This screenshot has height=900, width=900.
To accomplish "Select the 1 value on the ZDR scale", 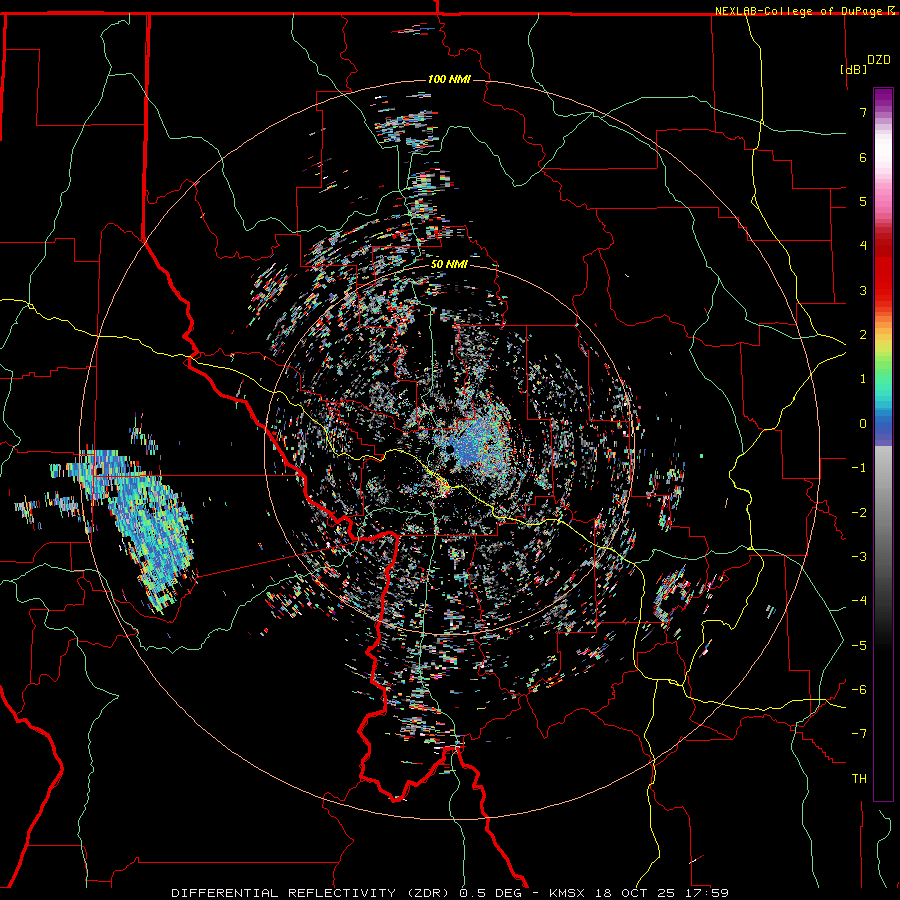I will coord(863,379).
